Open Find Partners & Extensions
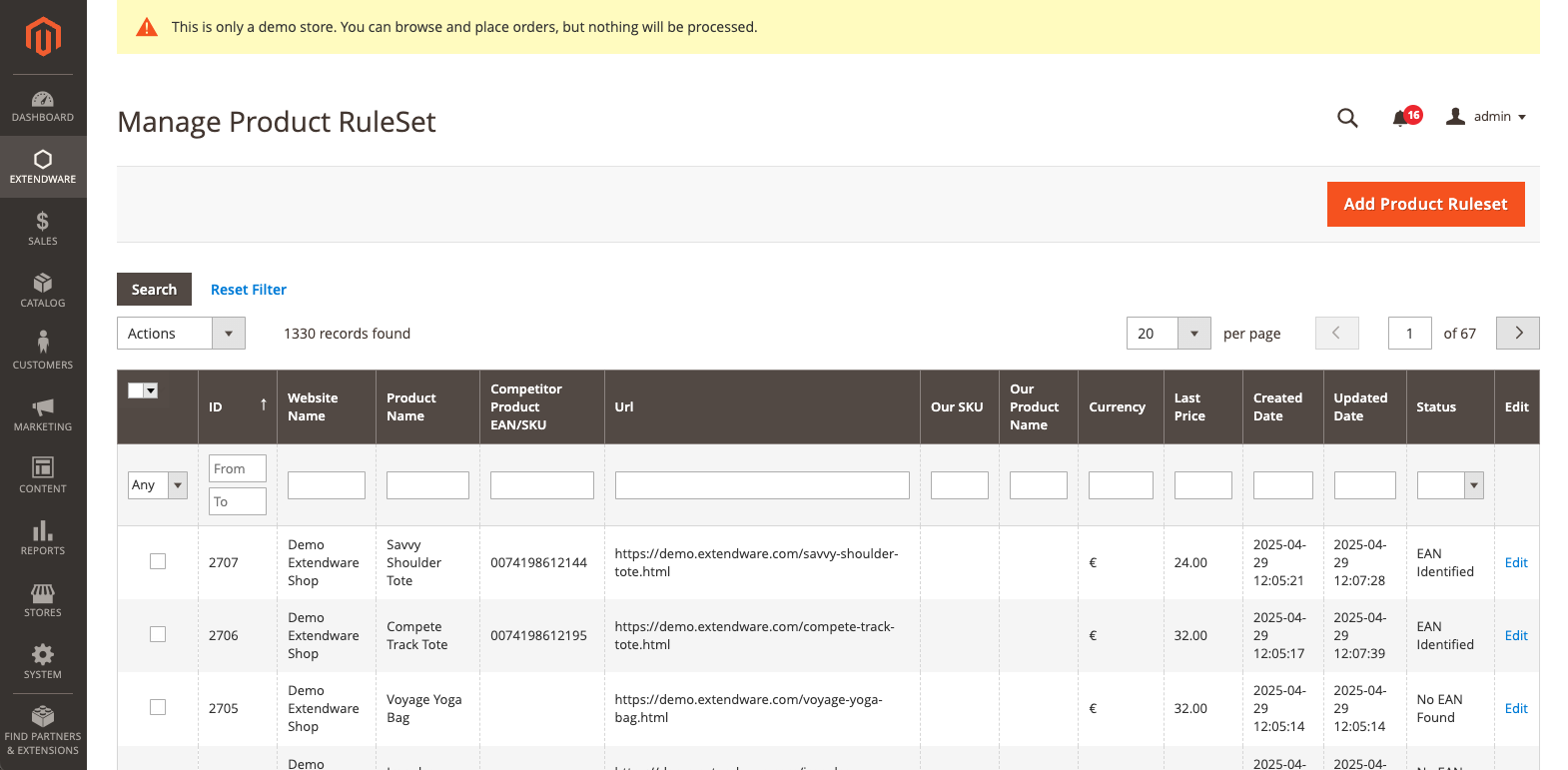Viewport: 1568px width, 770px height. click(43, 731)
